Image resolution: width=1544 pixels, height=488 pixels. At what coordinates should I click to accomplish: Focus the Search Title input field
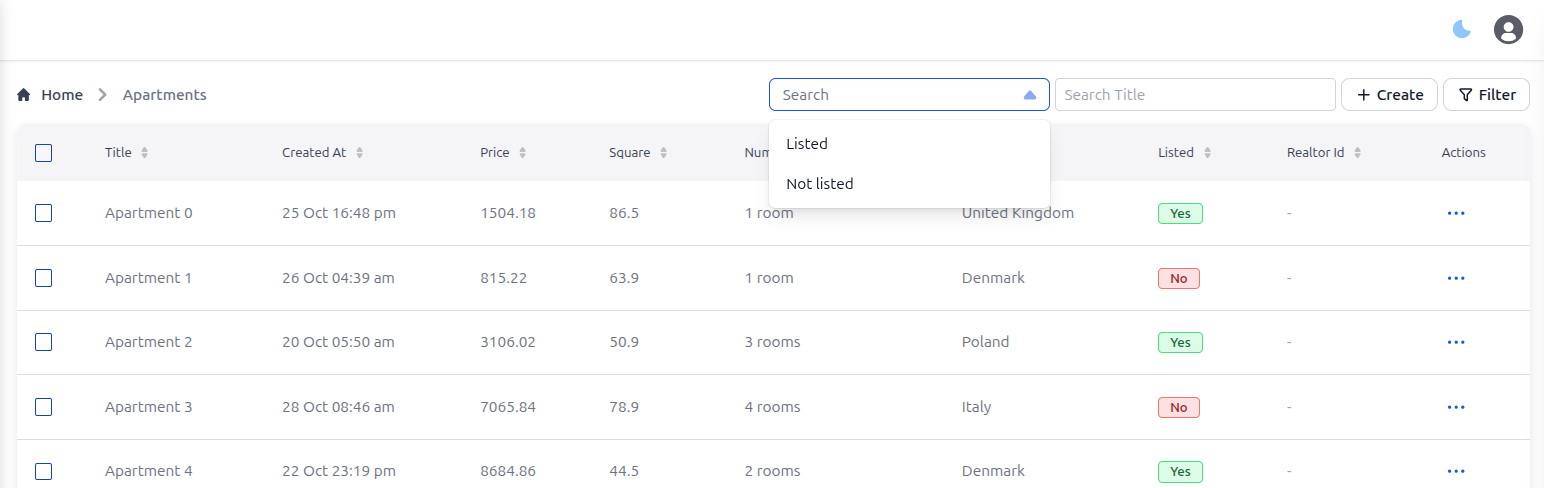(x=1195, y=95)
